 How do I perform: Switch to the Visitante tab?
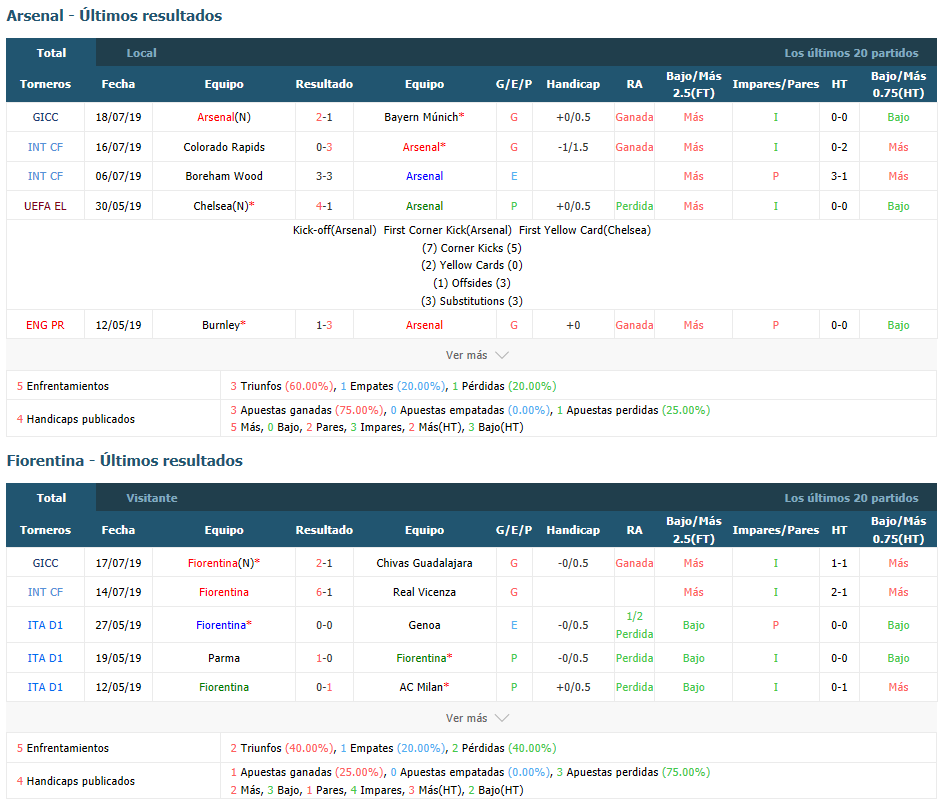(x=152, y=498)
